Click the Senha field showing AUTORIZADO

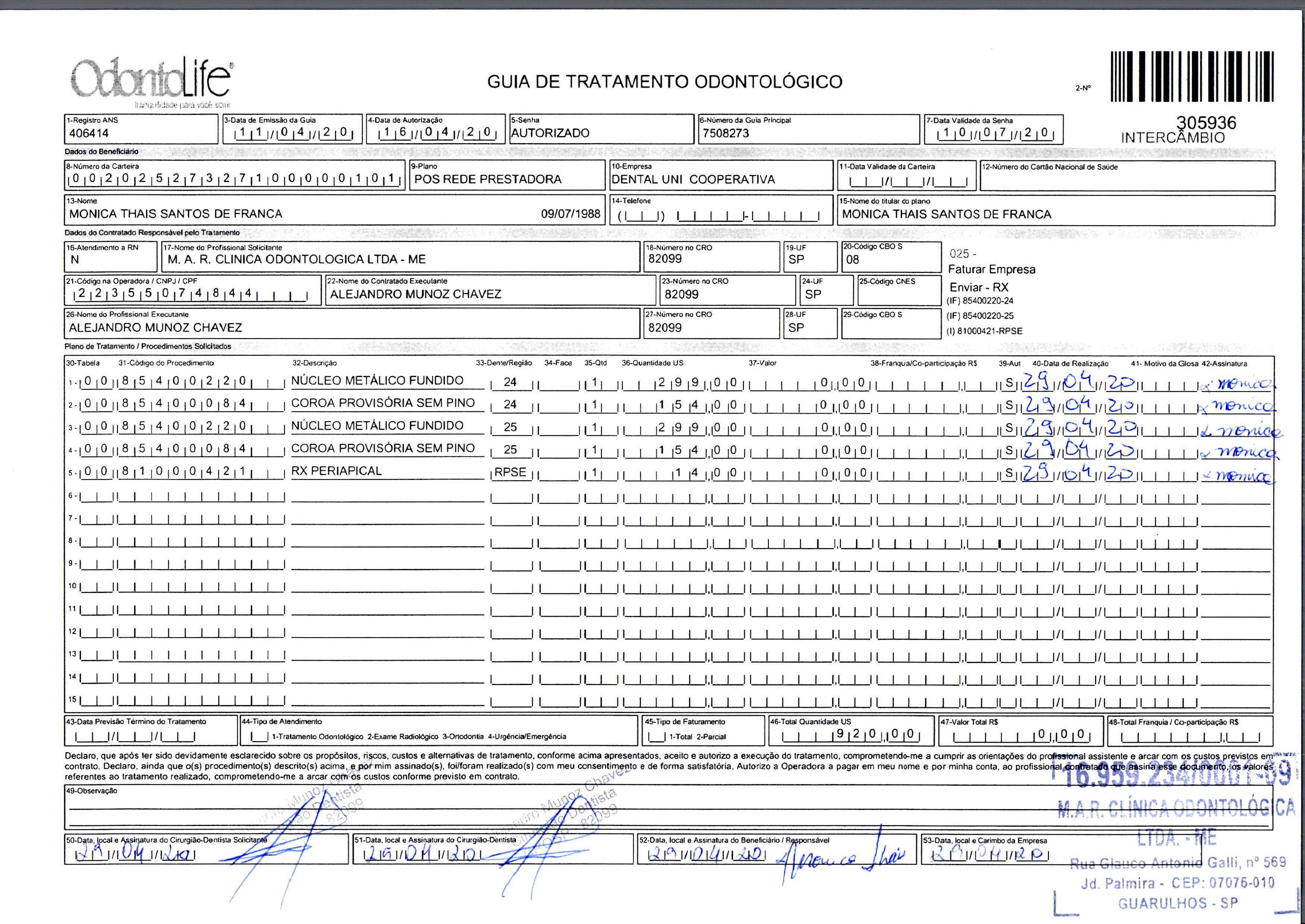(550, 133)
